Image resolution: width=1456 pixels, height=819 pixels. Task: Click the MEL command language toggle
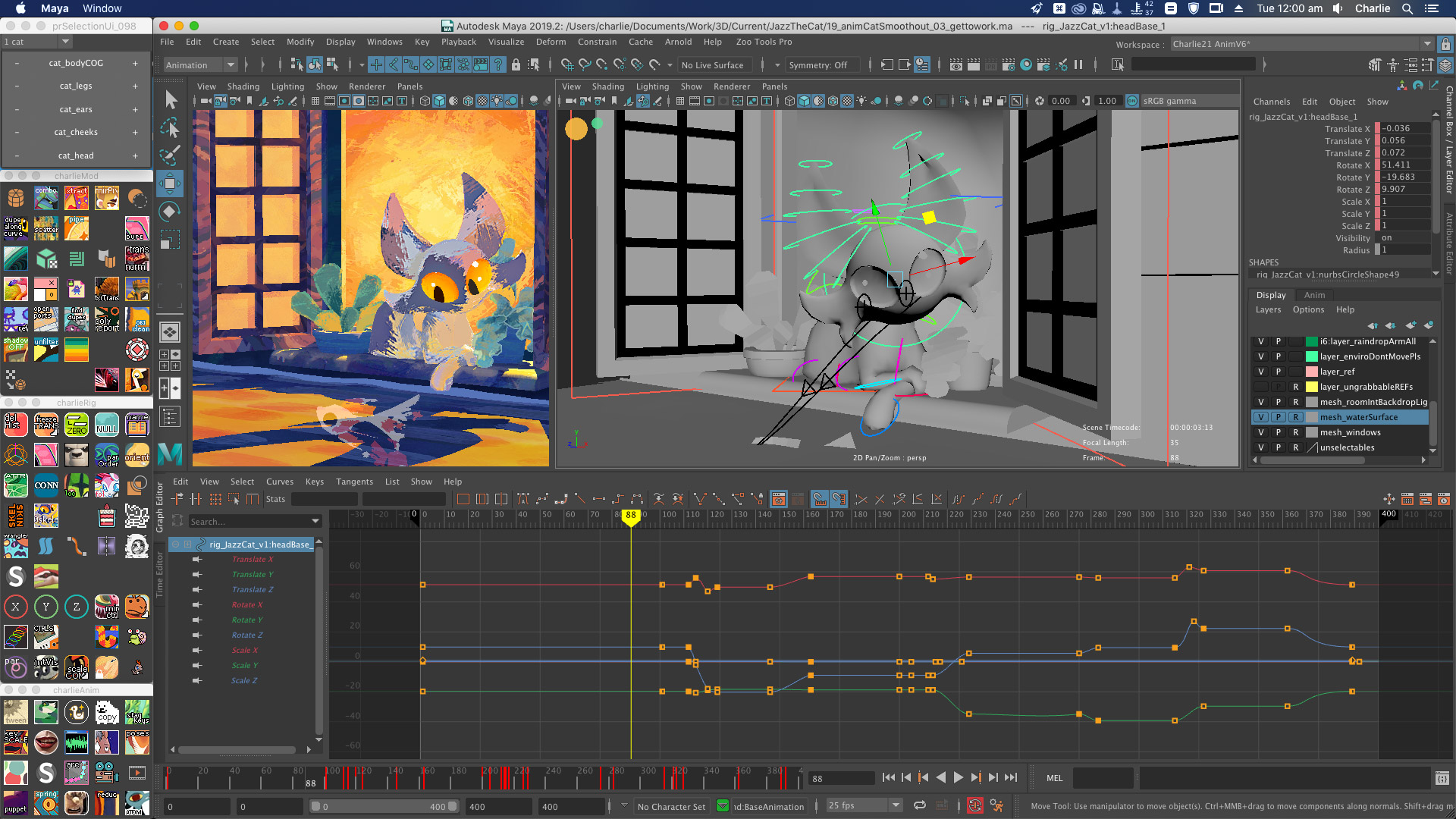point(1054,778)
